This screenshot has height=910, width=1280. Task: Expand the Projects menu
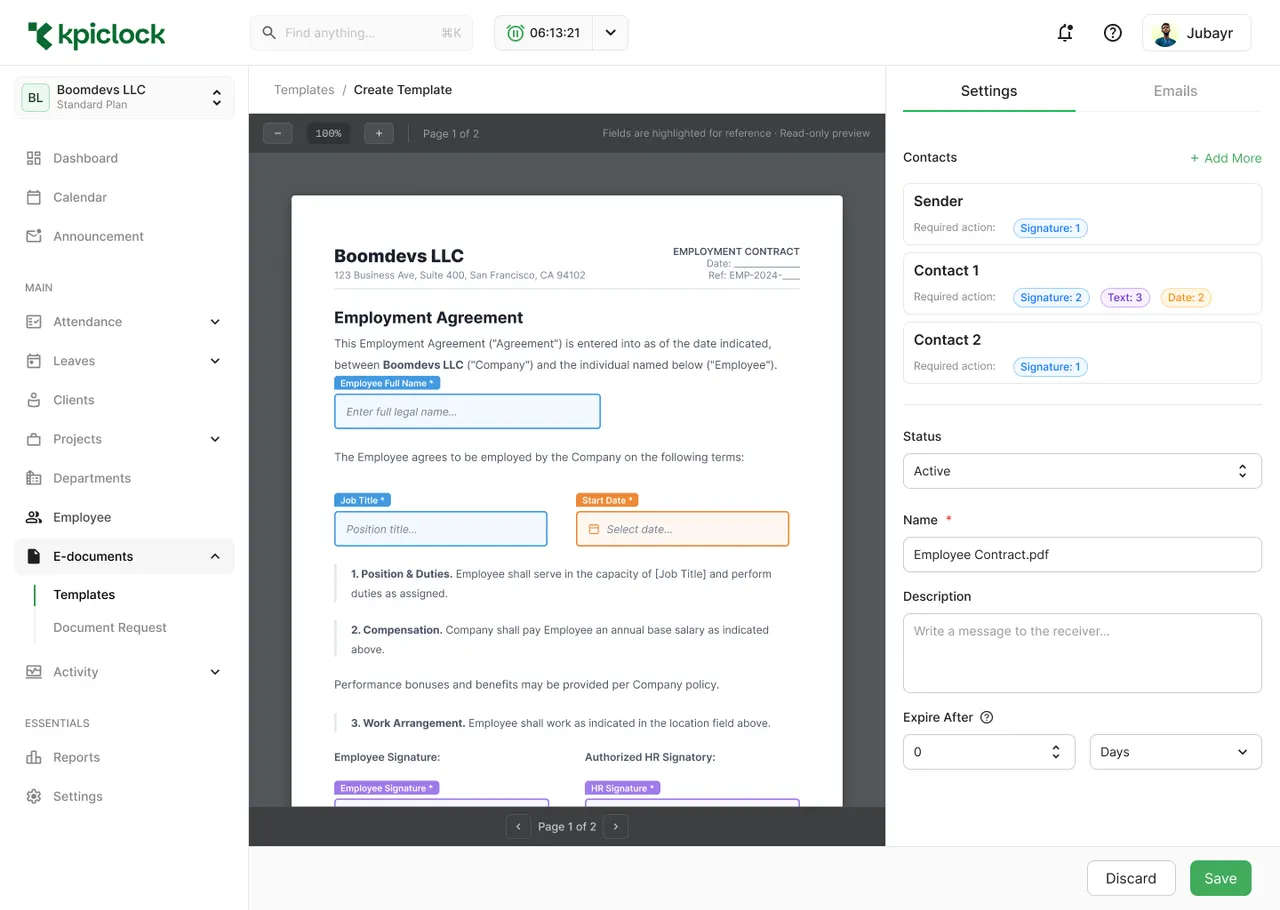coord(215,439)
